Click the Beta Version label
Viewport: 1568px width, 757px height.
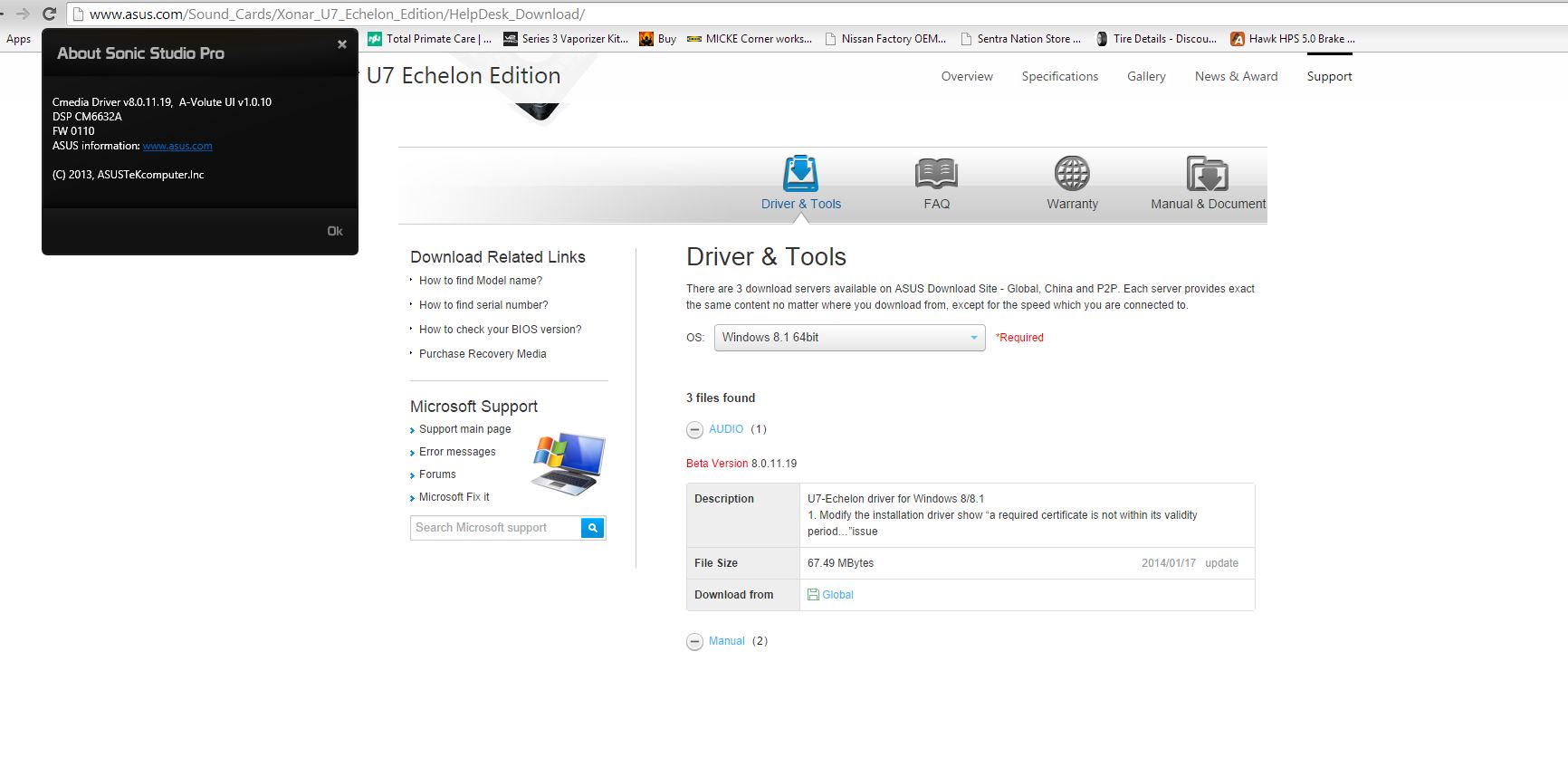[717, 464]
